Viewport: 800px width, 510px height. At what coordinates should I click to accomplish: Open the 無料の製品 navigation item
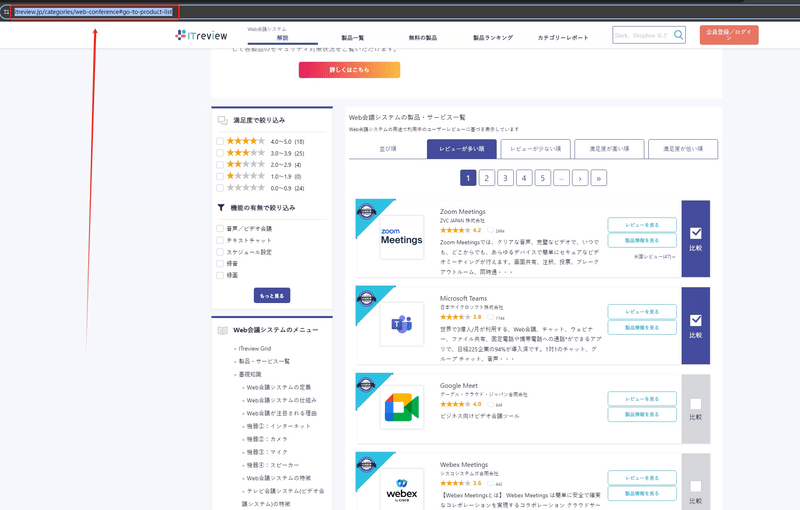[x=422, y=38]
